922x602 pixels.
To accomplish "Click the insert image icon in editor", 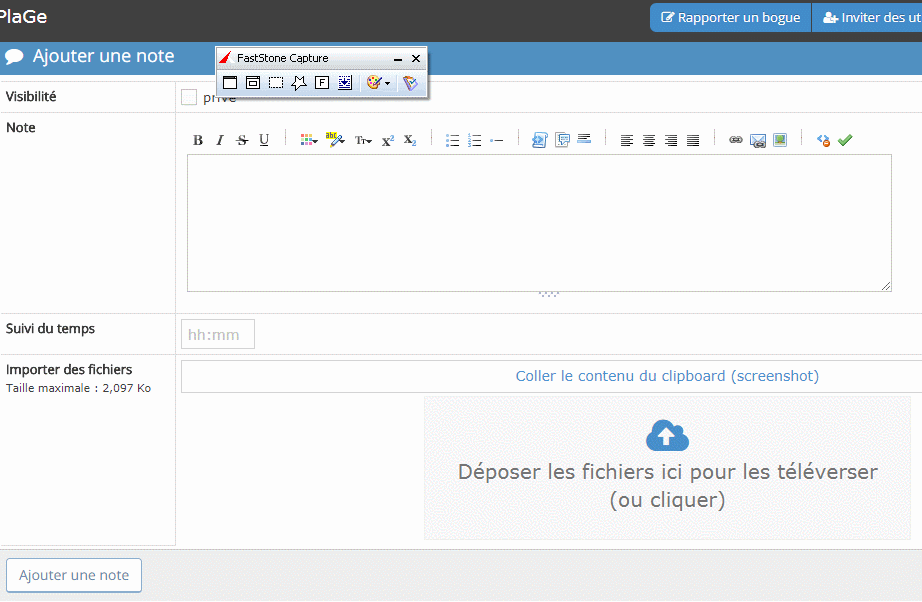I will (x=780, y=140).
